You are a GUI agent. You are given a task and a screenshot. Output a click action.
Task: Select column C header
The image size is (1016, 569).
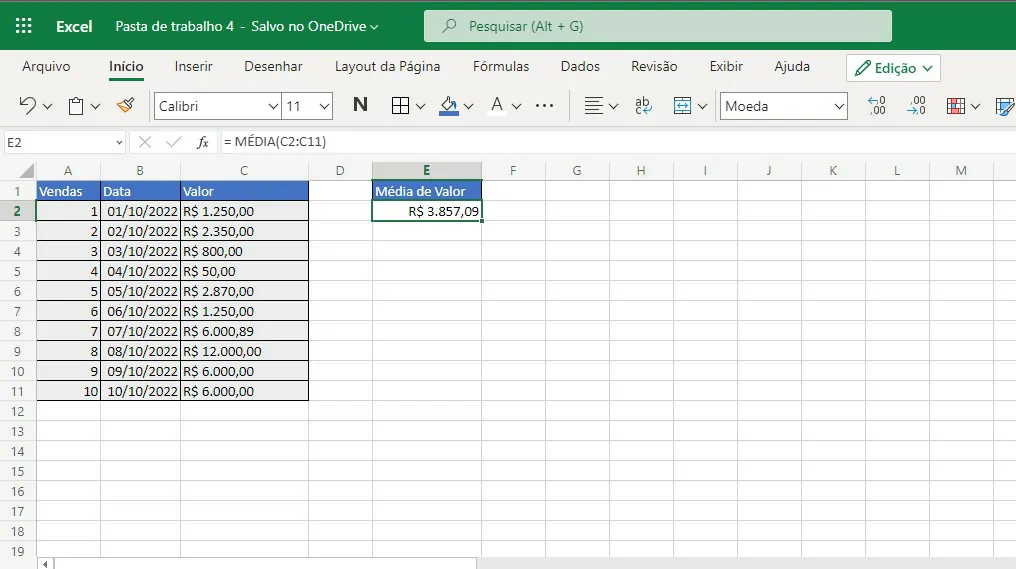coord(244,170)
